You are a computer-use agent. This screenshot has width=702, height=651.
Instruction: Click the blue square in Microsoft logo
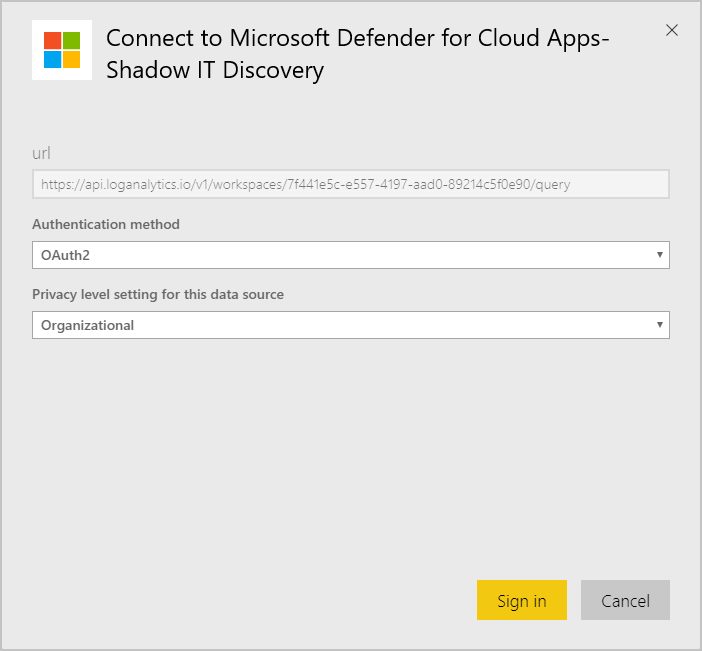tap(53, 59)
